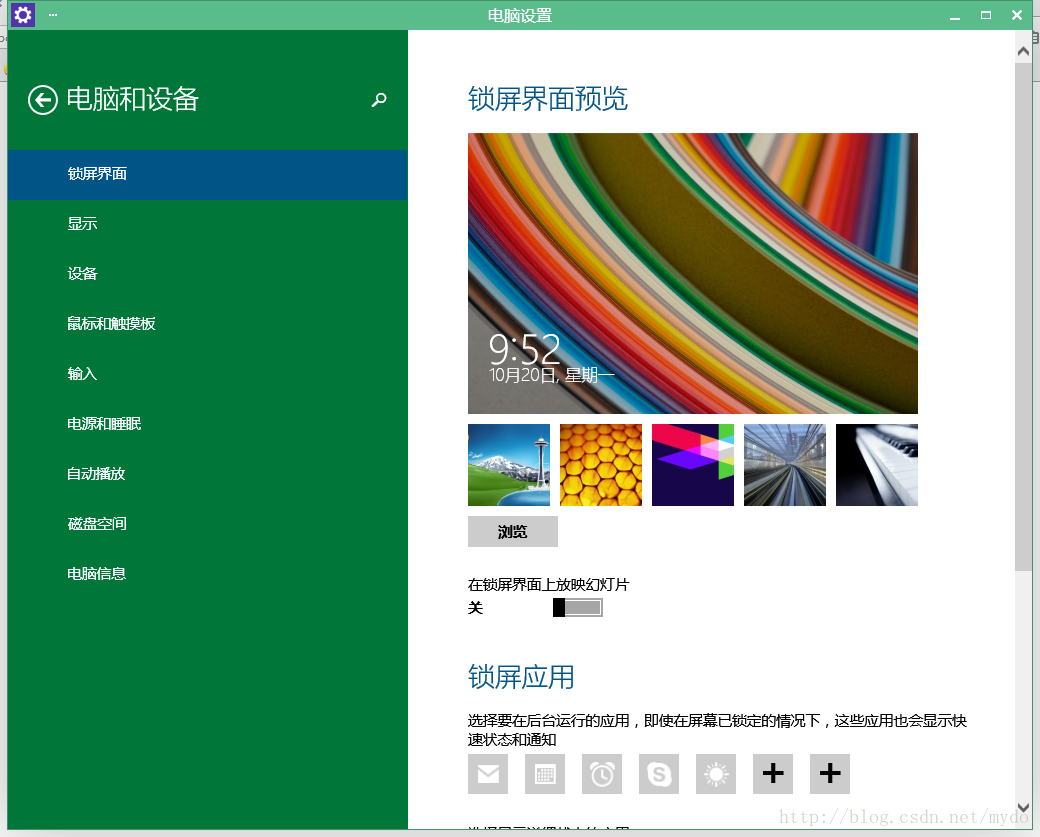Image resolution: width=1040 pixels, height=837 pixels.
Task: Click the 浏览 button
Action: point(513,531)
